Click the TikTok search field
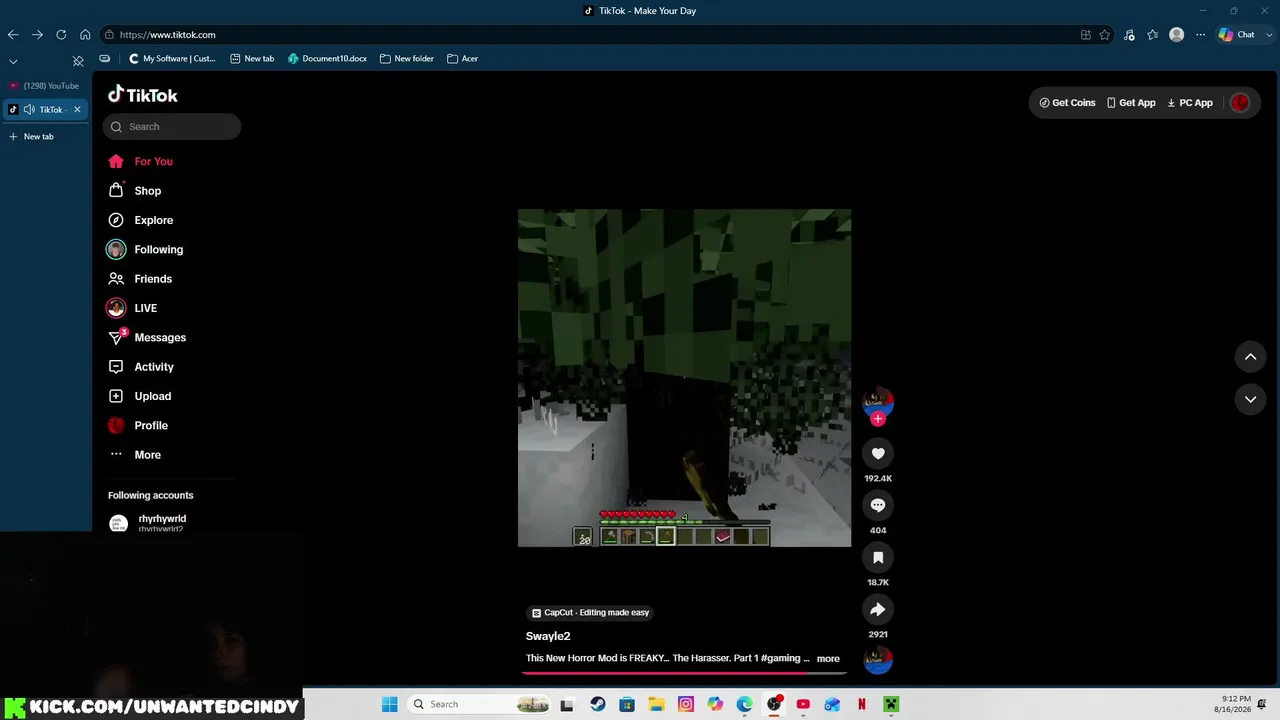Screen dimensions: 1280x720 tap(172, 127)
